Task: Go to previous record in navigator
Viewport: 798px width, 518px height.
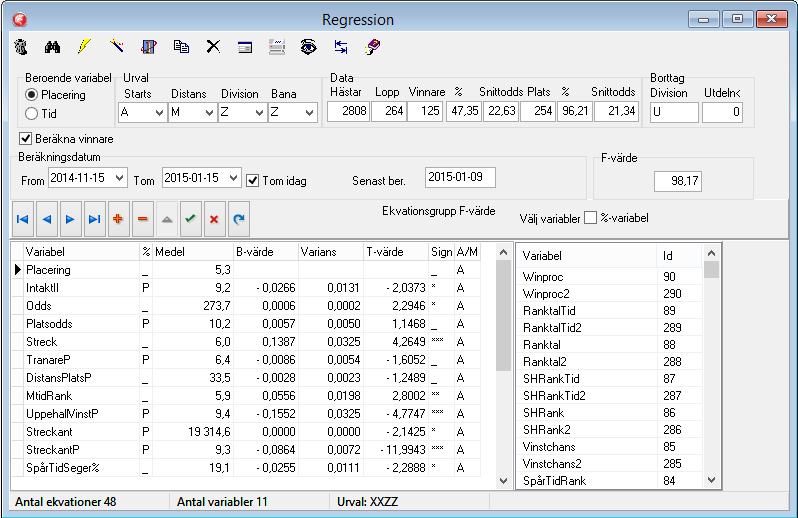Action: [46, 219]
